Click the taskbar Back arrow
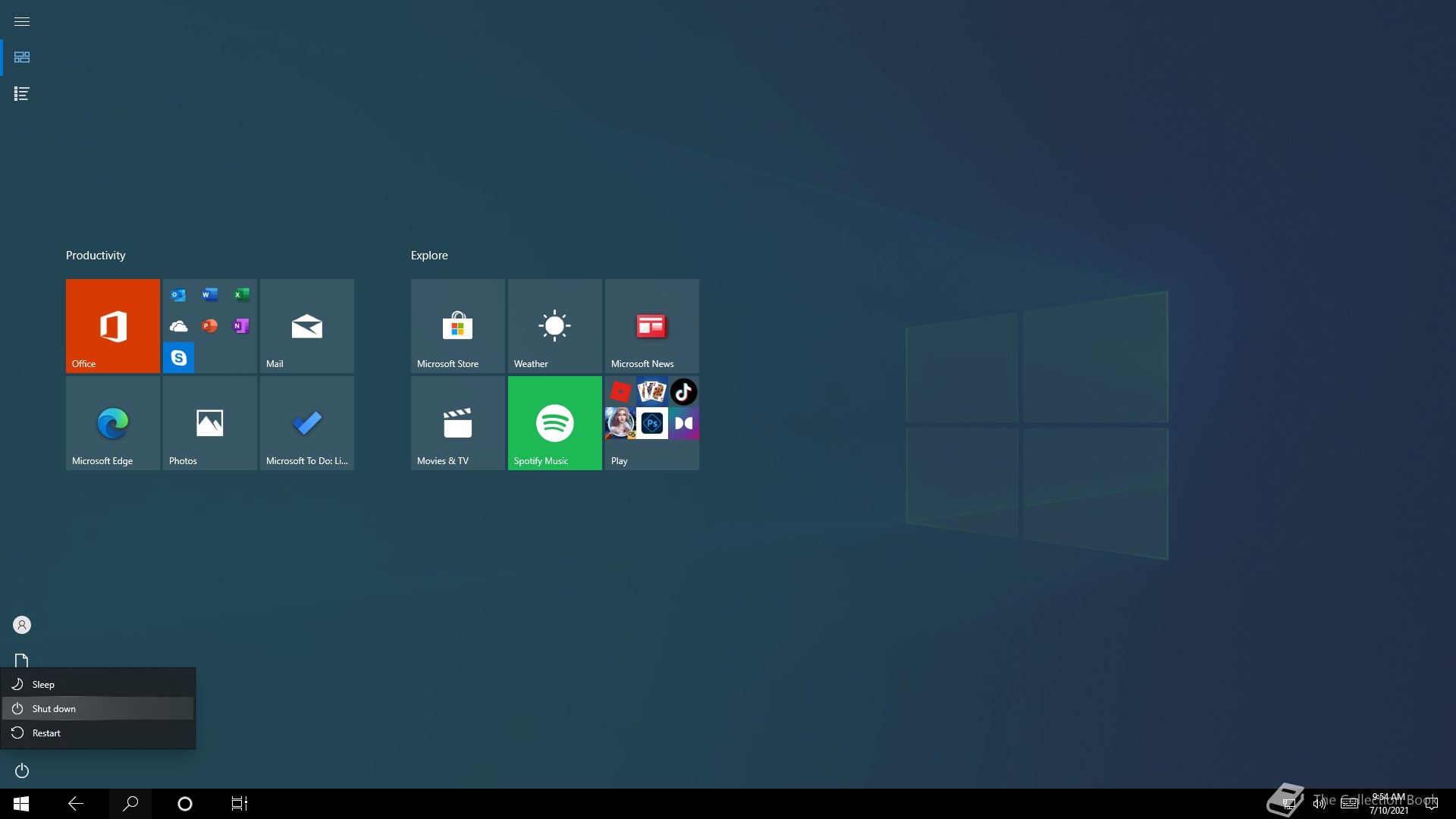1456x819 pixels. pyautogui.click(x=76, y=804)
